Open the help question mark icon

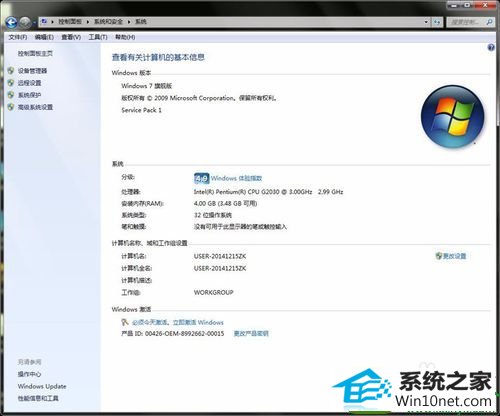pyautogui.click(x=491, y=48)
